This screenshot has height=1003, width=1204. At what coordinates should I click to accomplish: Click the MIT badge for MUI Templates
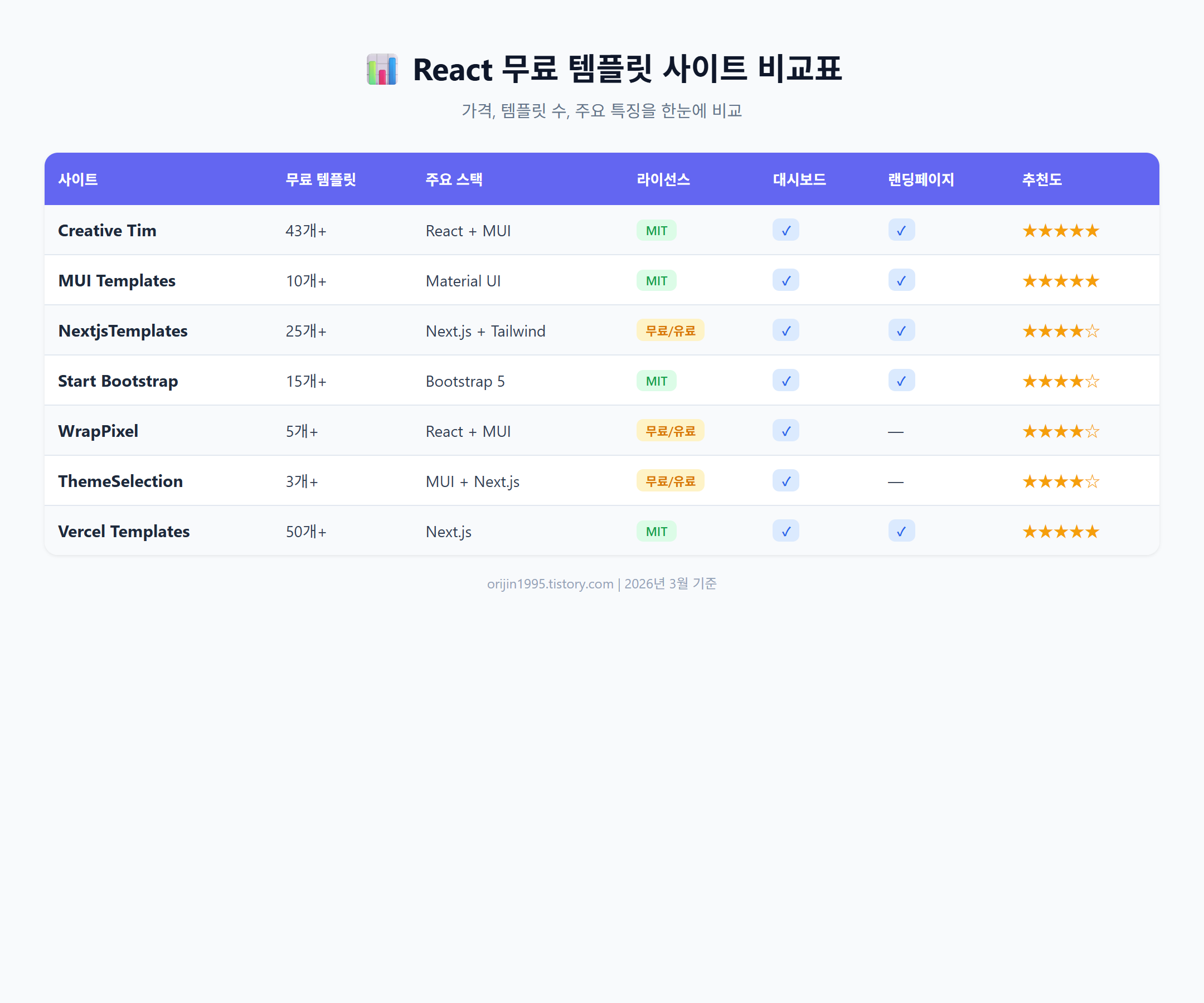pyautogui.click(x=656, y=280)
